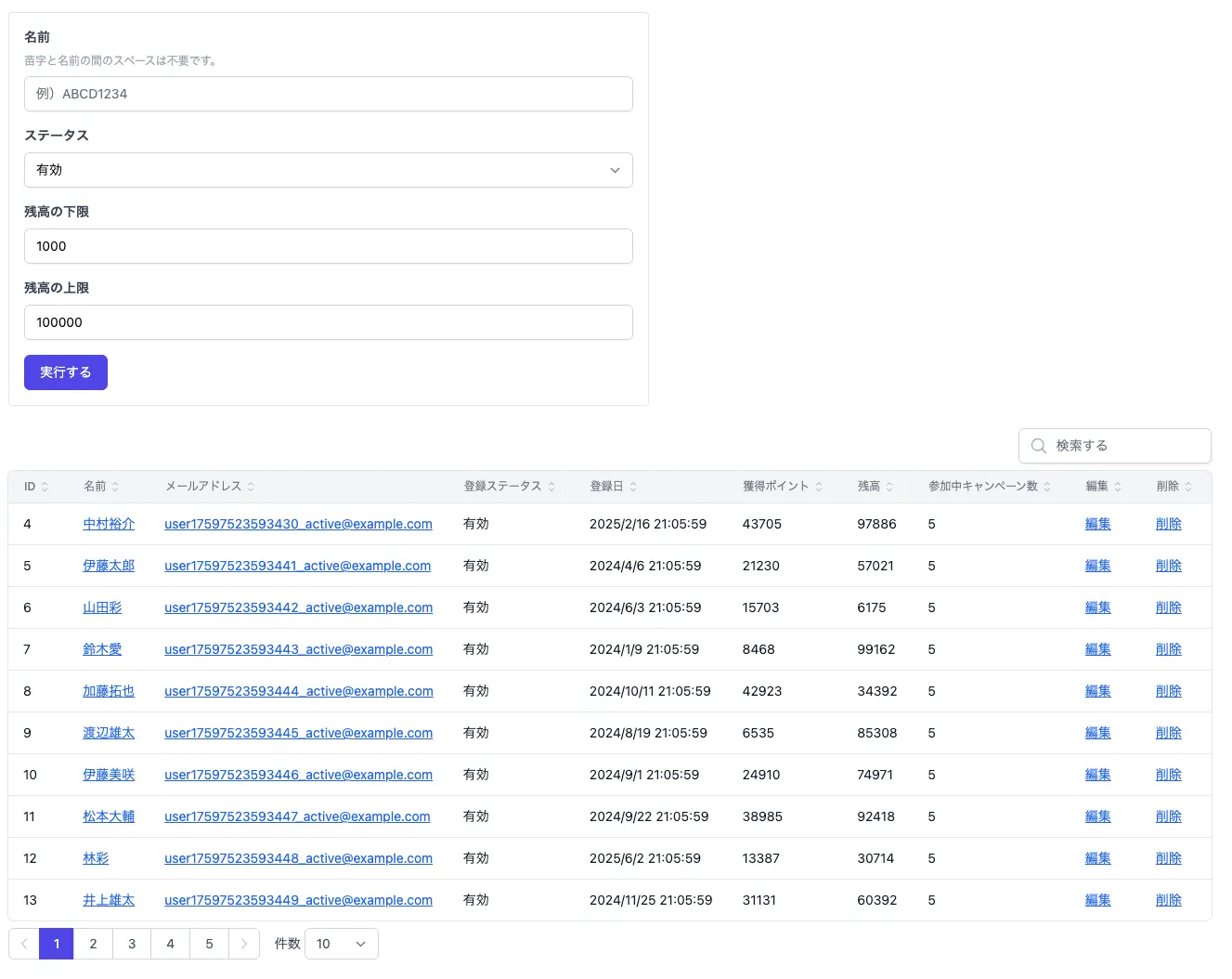Open 松本大輔 name link
Screen dimensions: 1232x979
109,816
